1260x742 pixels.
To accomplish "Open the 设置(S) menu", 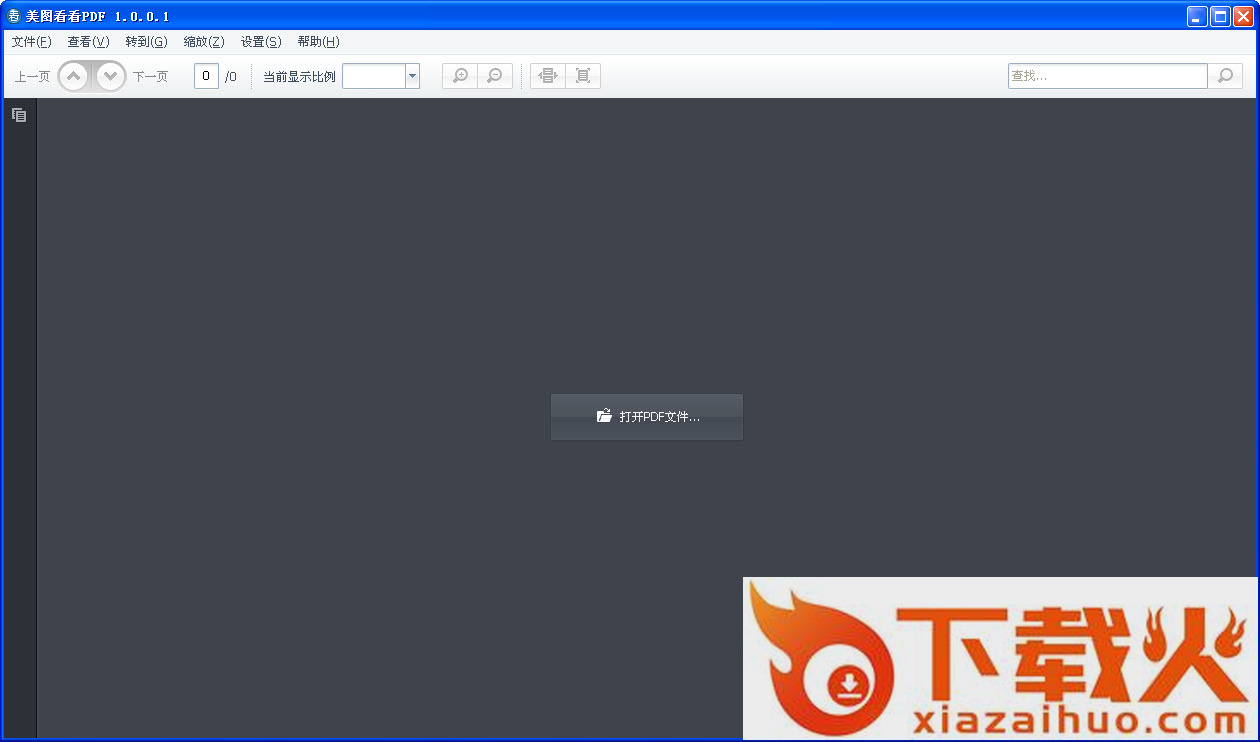I will [x=261, y=42].
